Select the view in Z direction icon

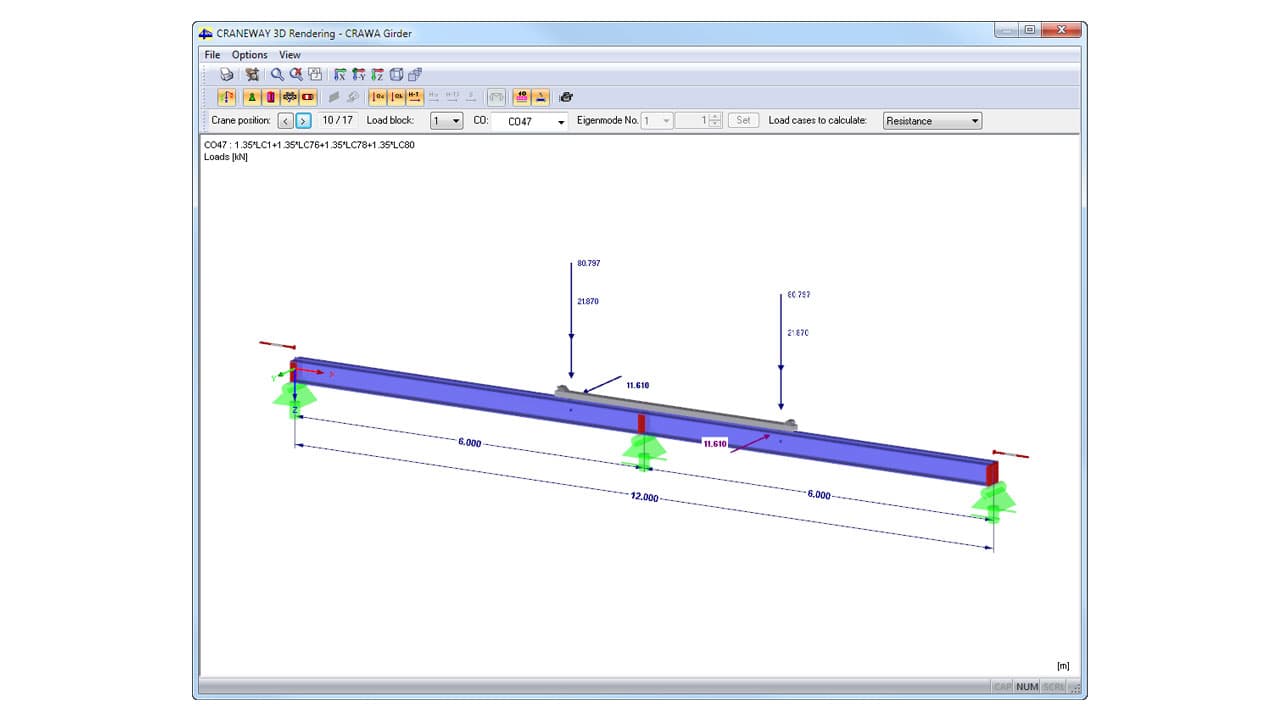[376, 74]
